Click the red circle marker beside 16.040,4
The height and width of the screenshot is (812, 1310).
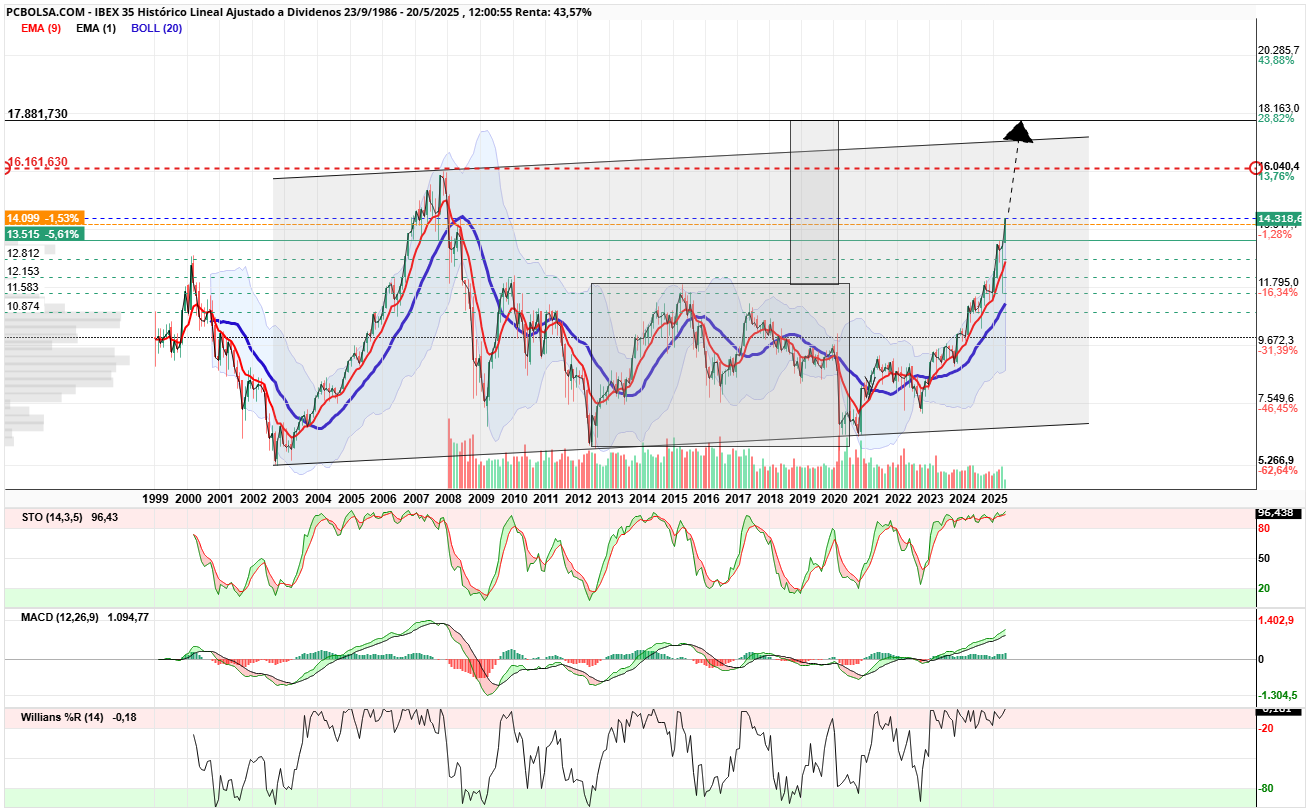pyautogui.click(x=1256, y=168)
